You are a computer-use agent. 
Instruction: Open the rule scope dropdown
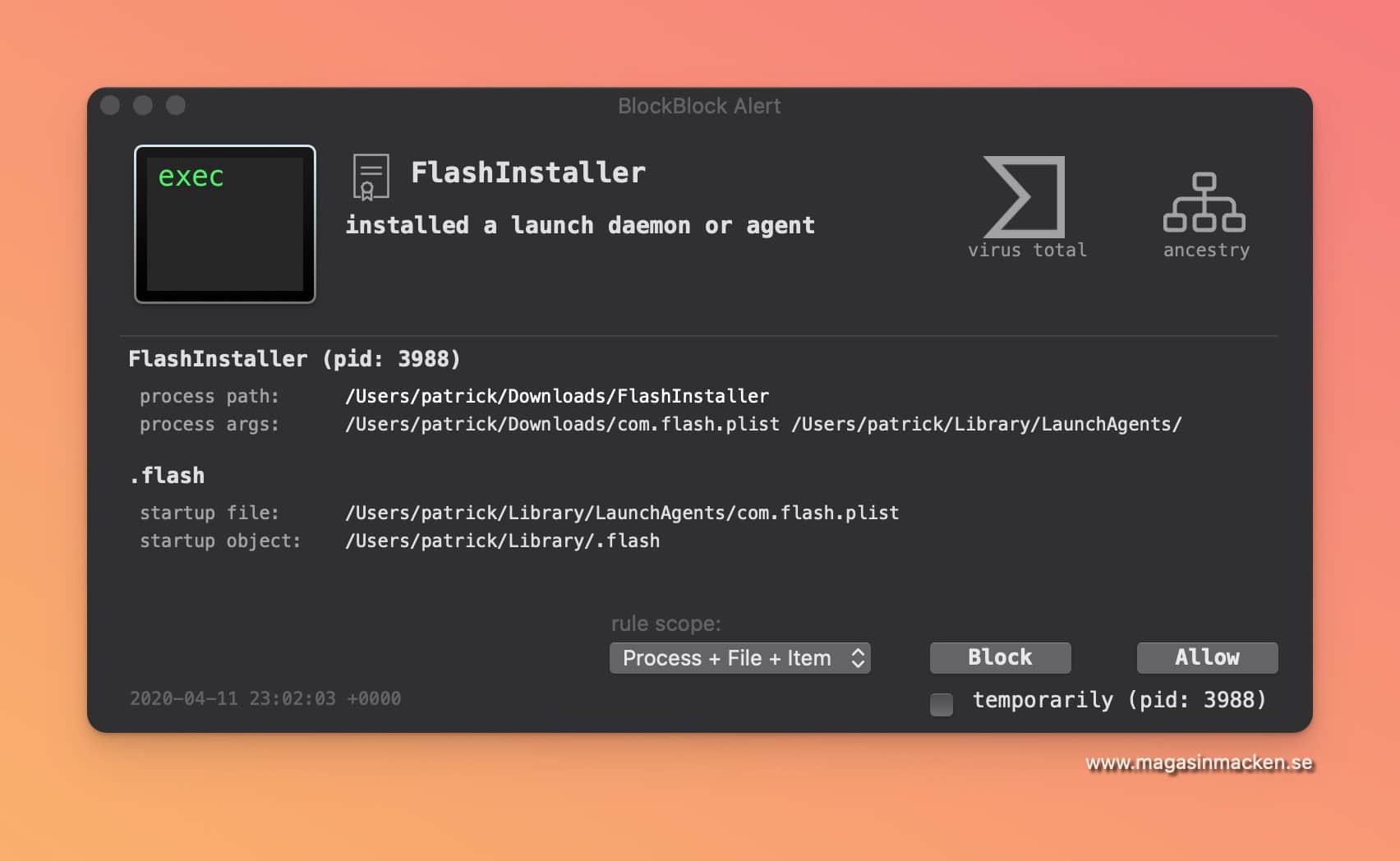point(739,658)
